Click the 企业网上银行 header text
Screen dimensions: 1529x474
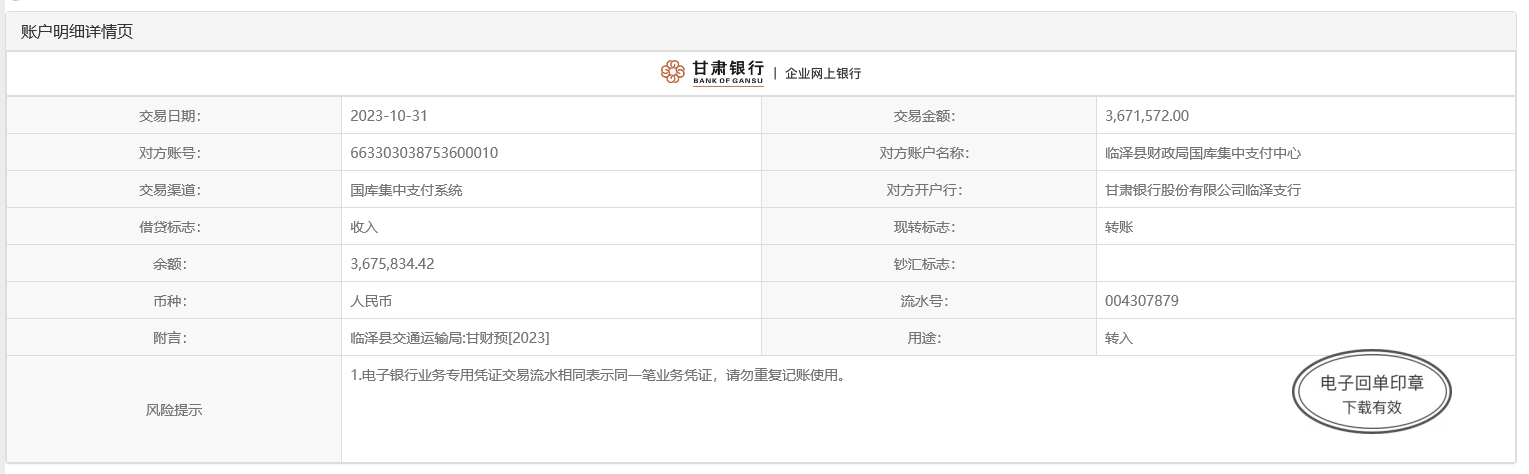point(822,74)
